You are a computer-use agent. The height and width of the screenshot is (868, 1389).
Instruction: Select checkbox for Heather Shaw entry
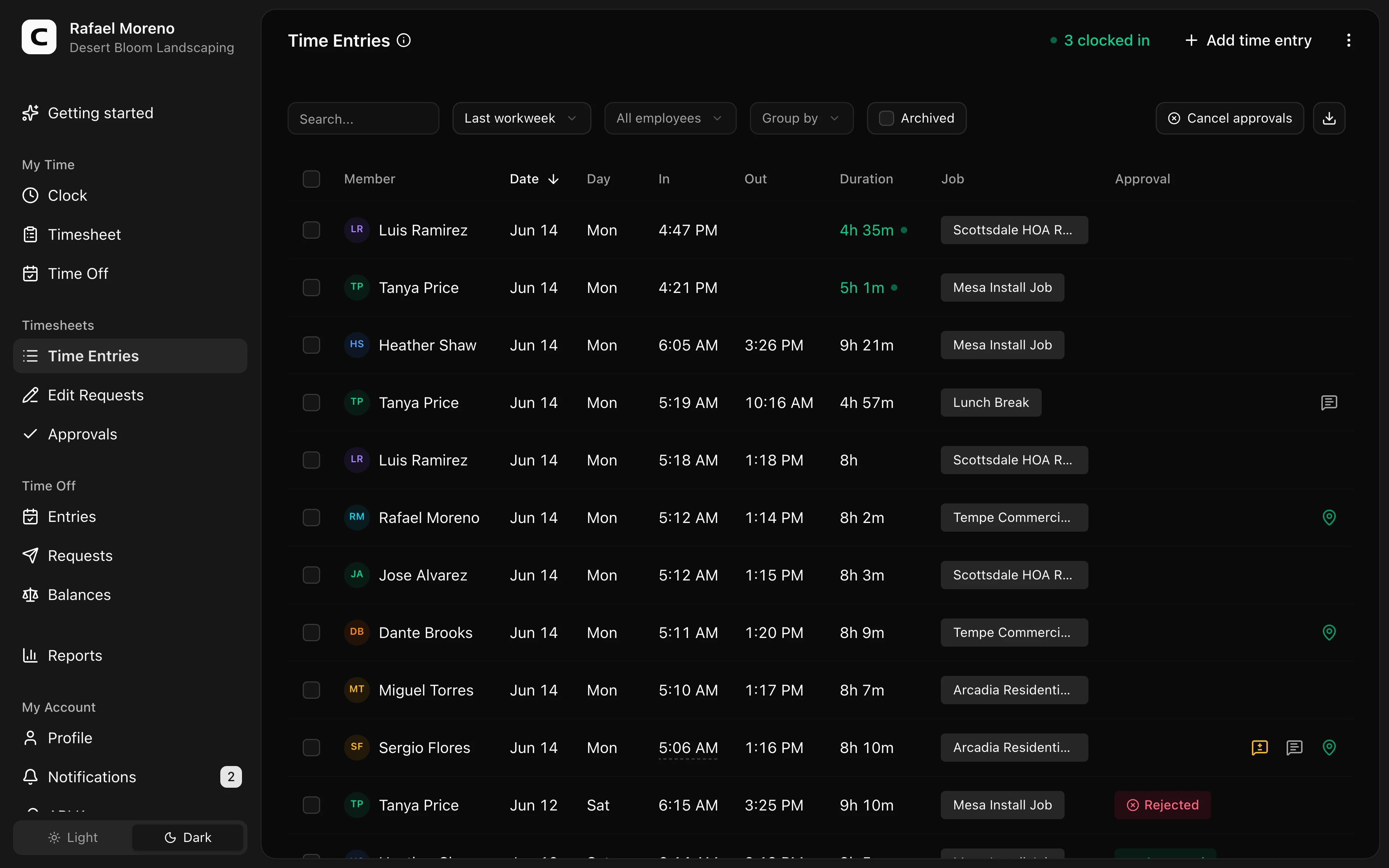311,345
